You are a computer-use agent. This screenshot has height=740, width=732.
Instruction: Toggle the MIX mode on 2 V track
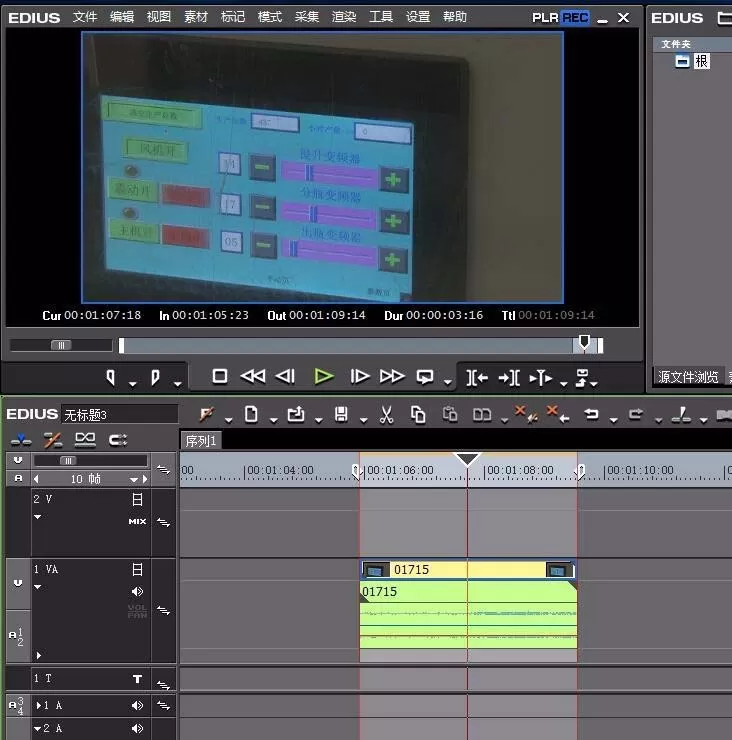point(137,521)
